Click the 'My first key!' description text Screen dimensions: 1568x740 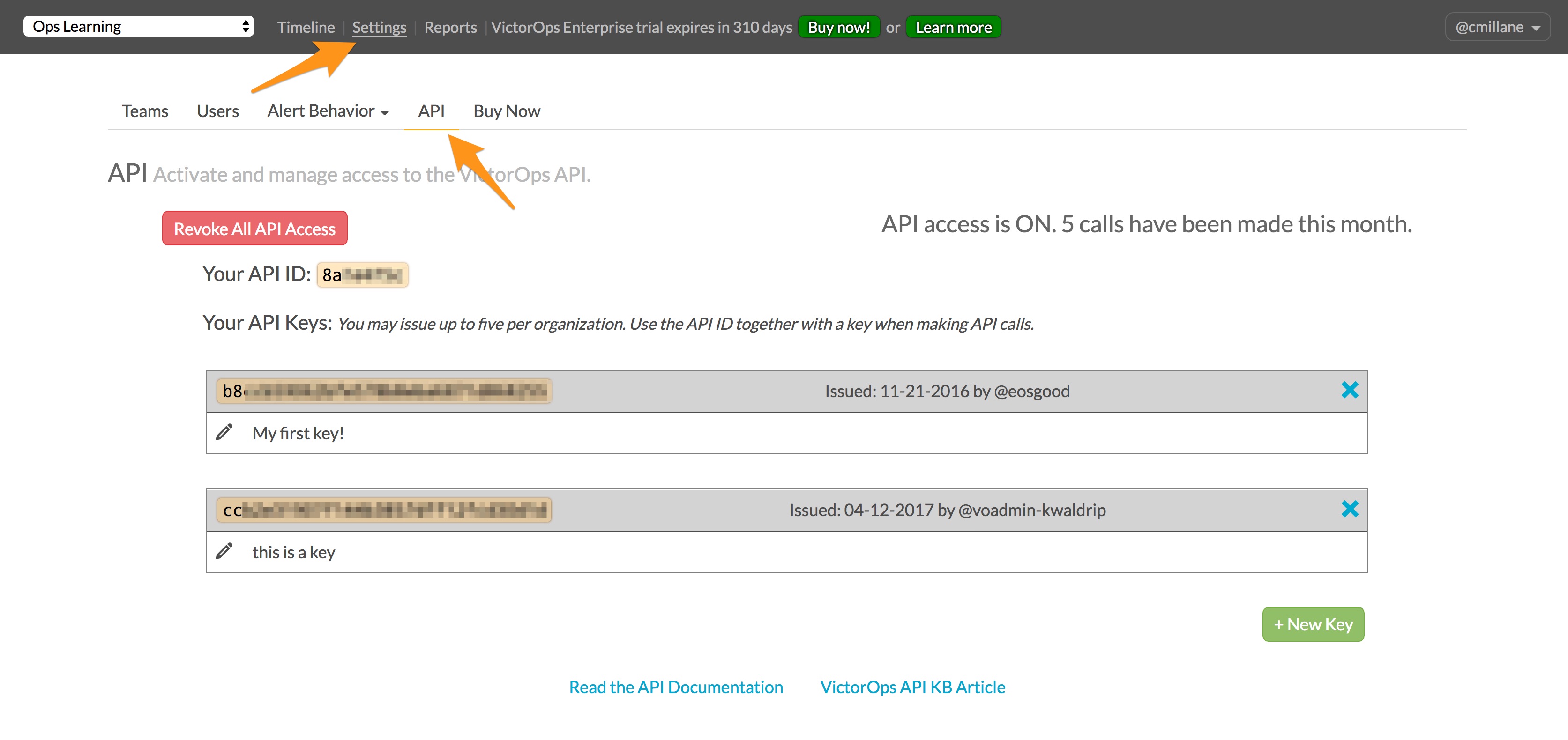298,433
